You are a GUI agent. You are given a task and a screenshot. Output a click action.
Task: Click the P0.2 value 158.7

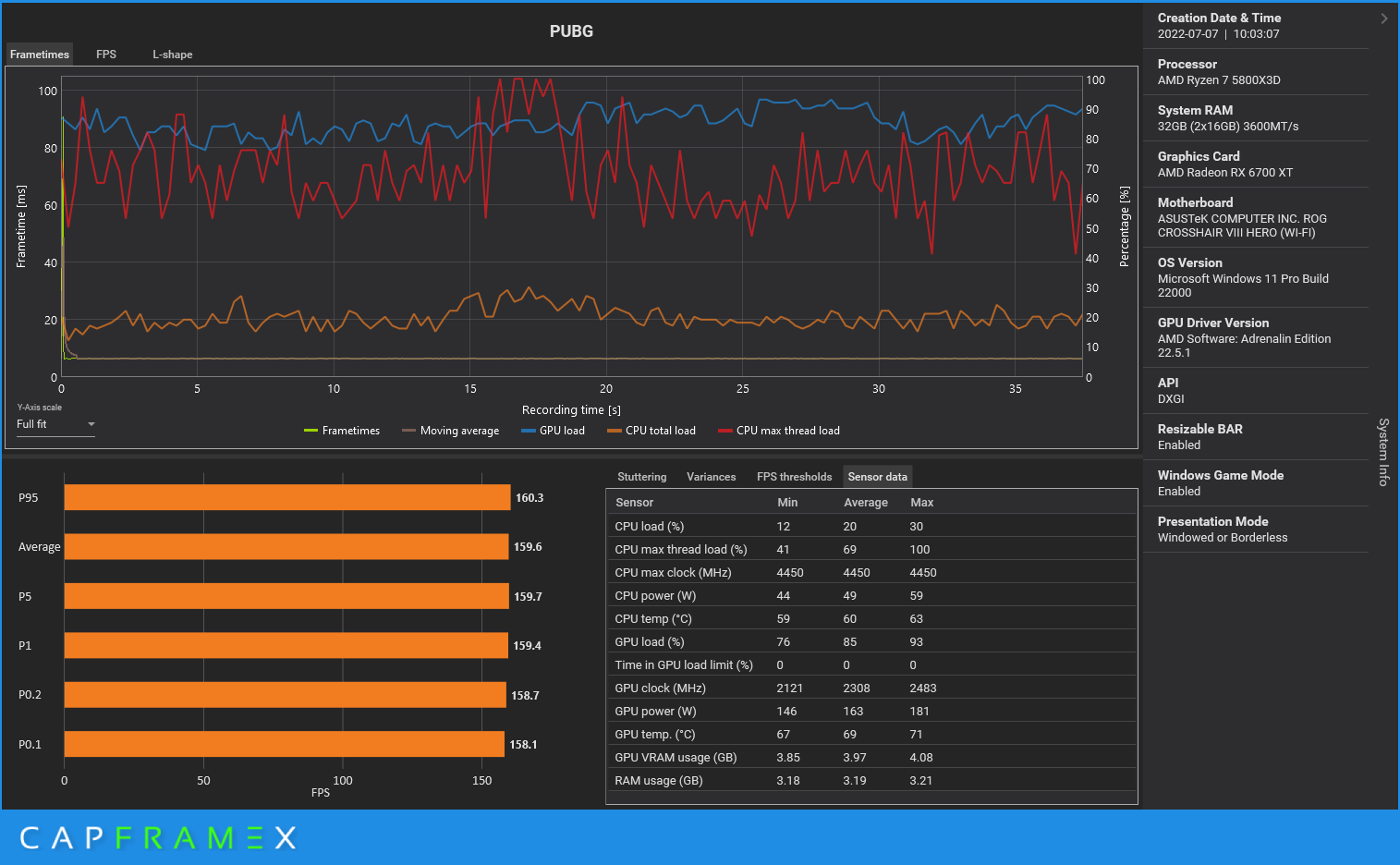[525, 695]
